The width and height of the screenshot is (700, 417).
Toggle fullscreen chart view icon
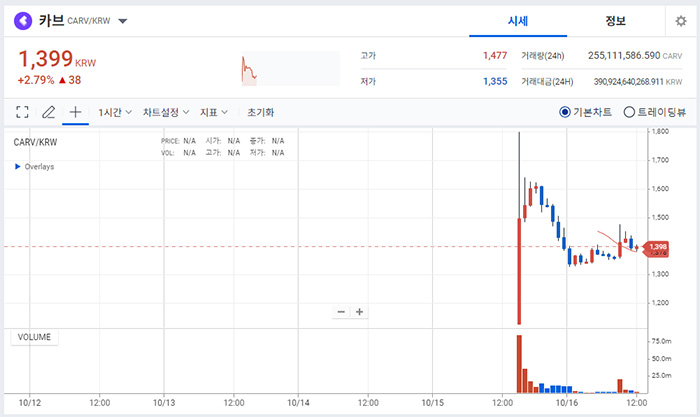[x=22, y=112]
